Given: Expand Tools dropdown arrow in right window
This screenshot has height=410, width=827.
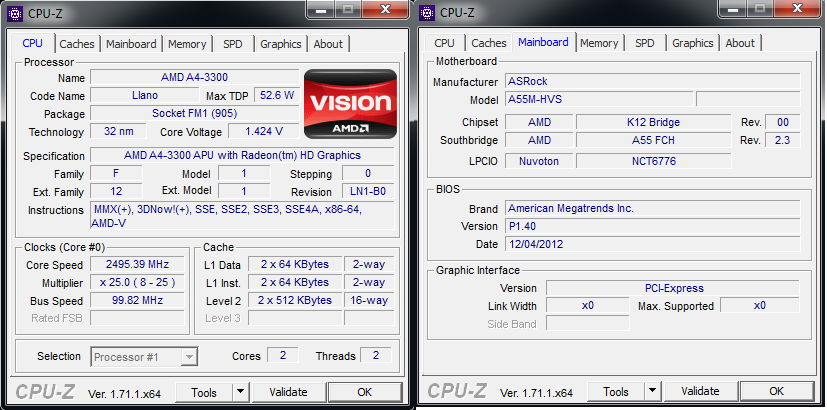Looking at the screenshot, I should [652, 391].
